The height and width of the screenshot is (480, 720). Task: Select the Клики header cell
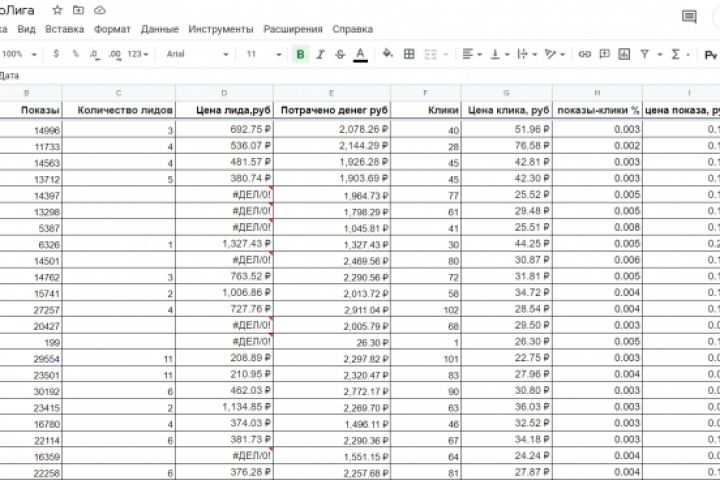426,110
